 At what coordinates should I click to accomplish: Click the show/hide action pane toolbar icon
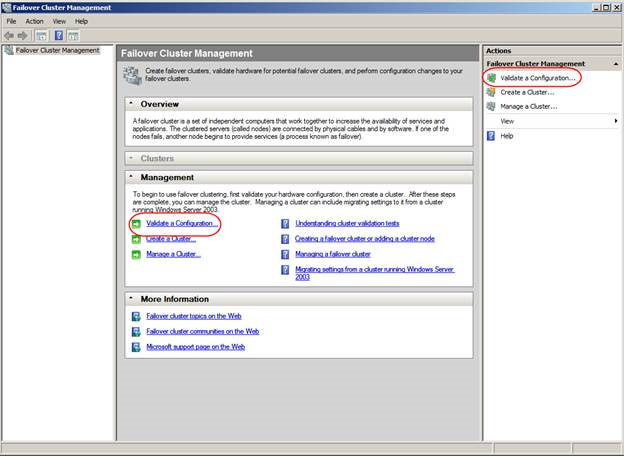[73, 36]
